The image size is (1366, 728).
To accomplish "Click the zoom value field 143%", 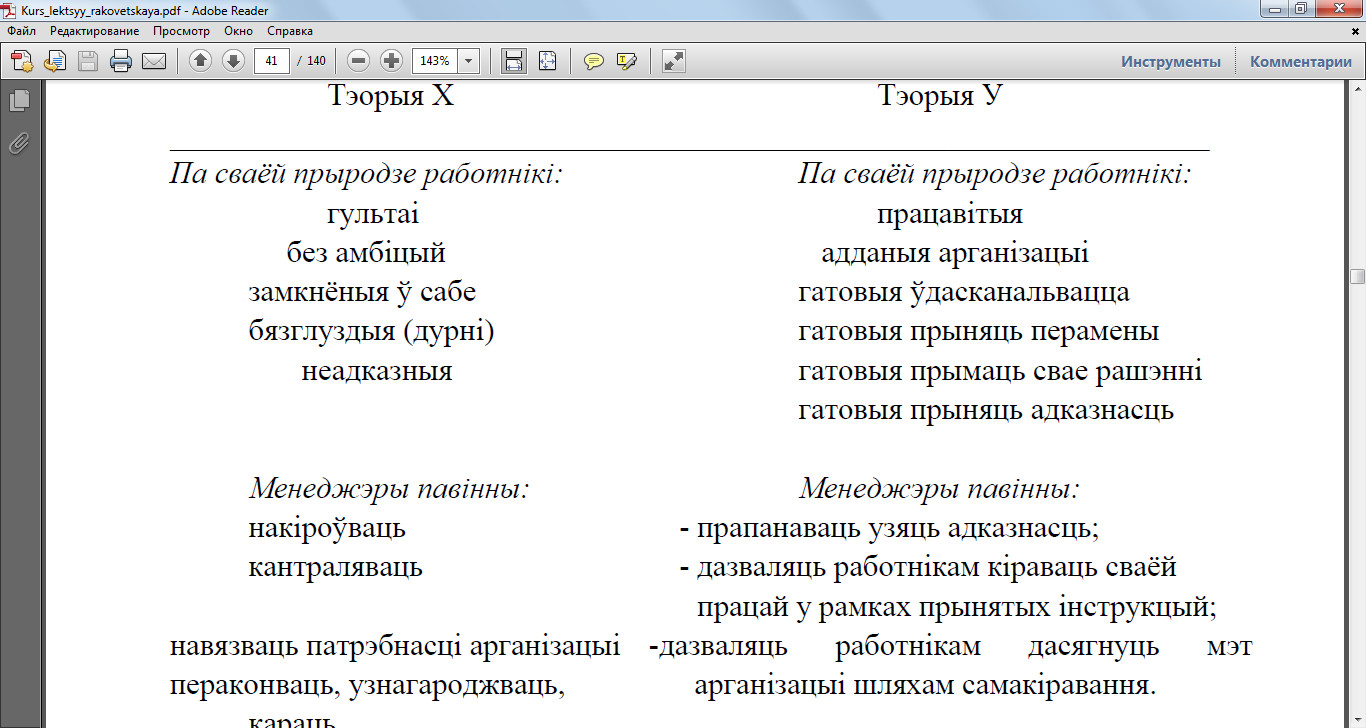I will tap(435, 61).
